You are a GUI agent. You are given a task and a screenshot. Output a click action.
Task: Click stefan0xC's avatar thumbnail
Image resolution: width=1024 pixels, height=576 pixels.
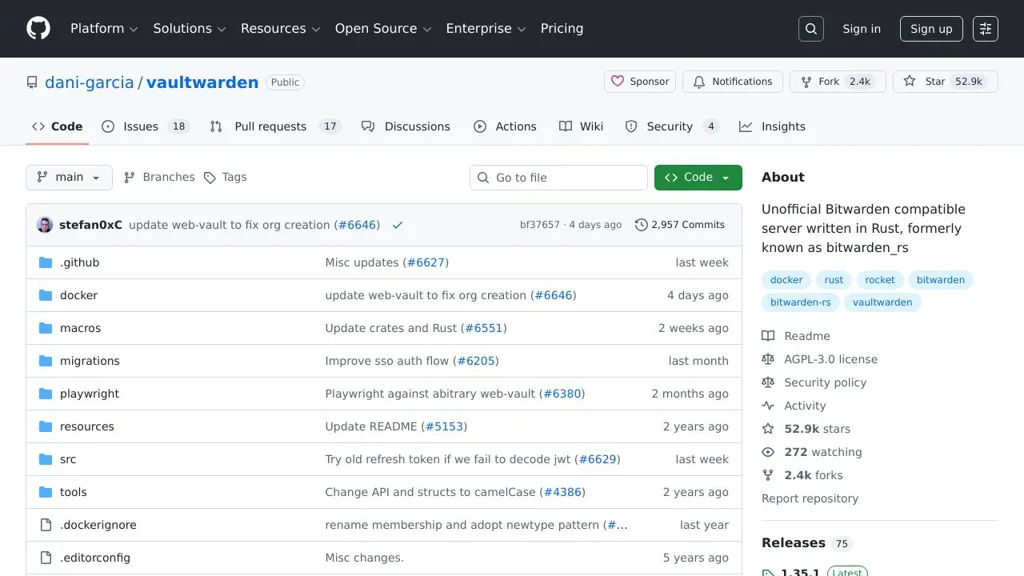point(45,225)
